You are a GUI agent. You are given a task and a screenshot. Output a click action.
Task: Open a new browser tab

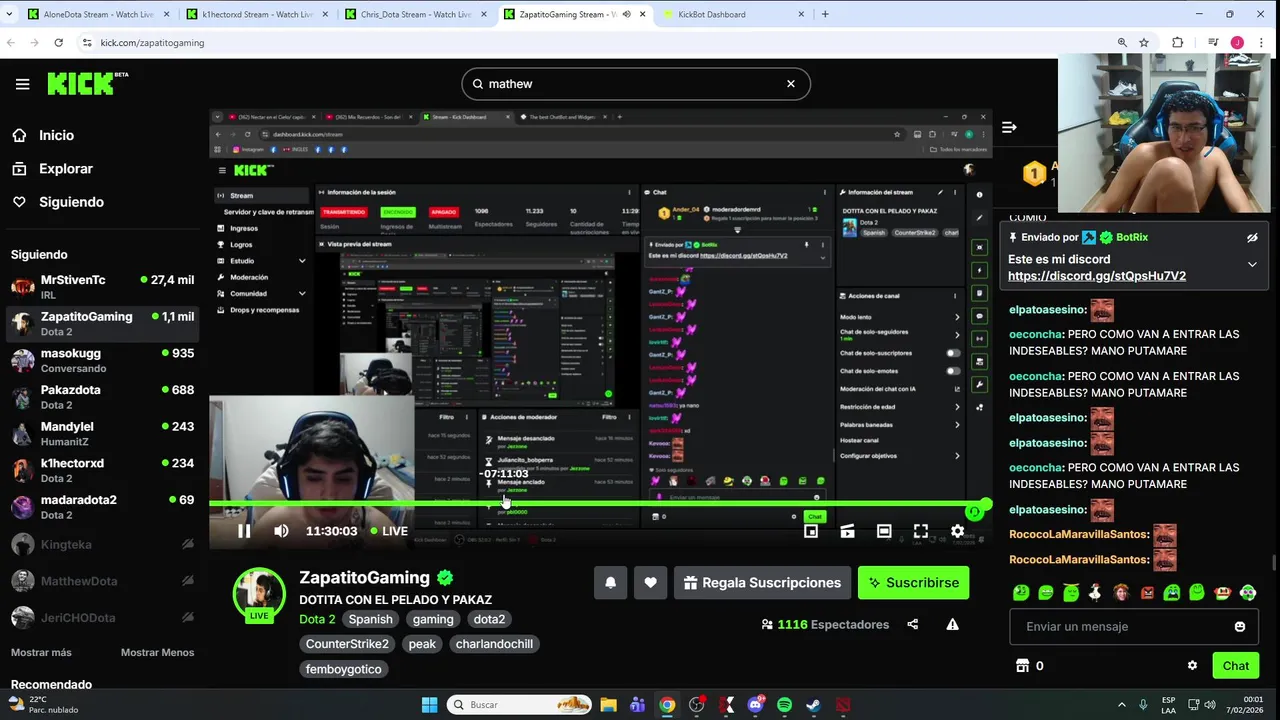[x=825, y=14]
